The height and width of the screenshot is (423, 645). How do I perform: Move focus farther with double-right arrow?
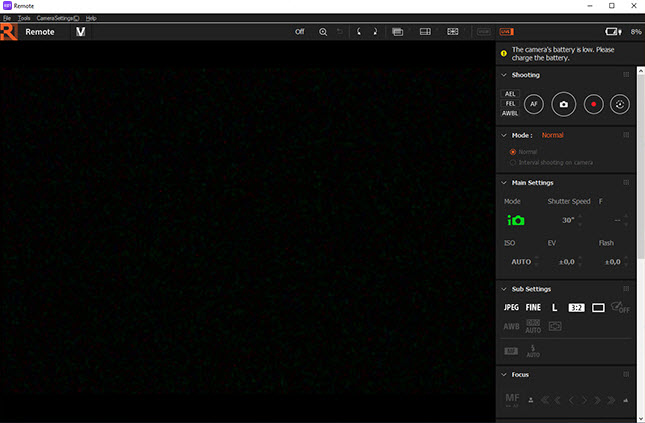tap(597, 400)
